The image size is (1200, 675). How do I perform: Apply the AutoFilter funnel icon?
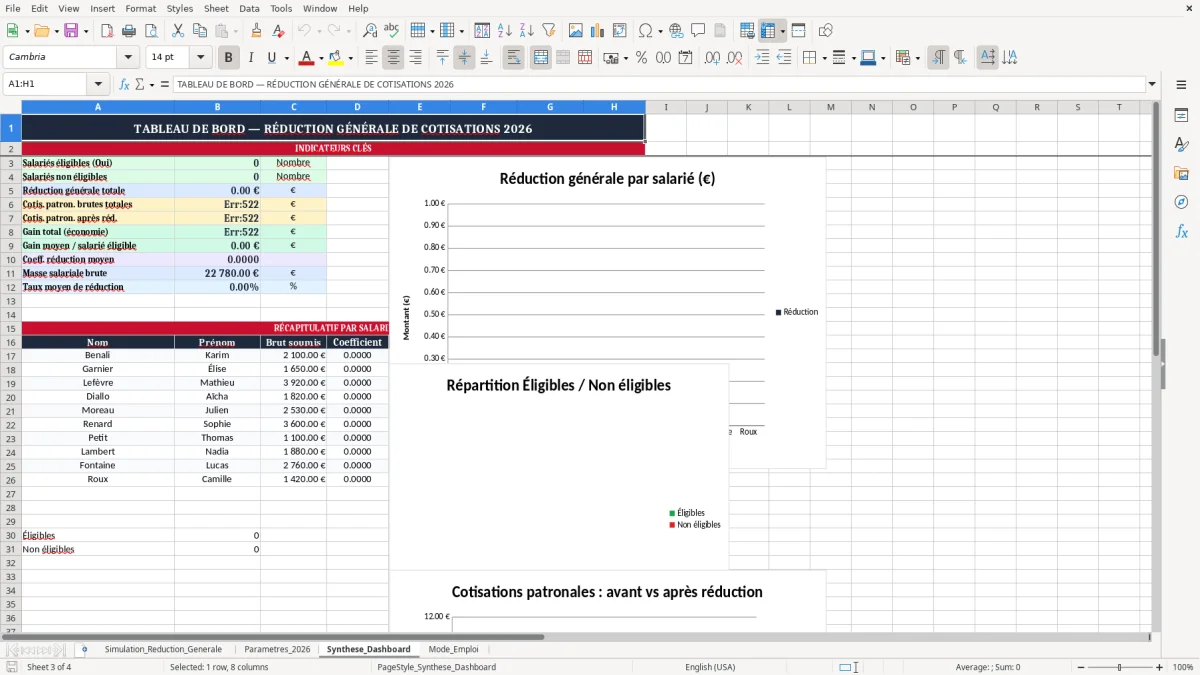(x=548, y=31)
